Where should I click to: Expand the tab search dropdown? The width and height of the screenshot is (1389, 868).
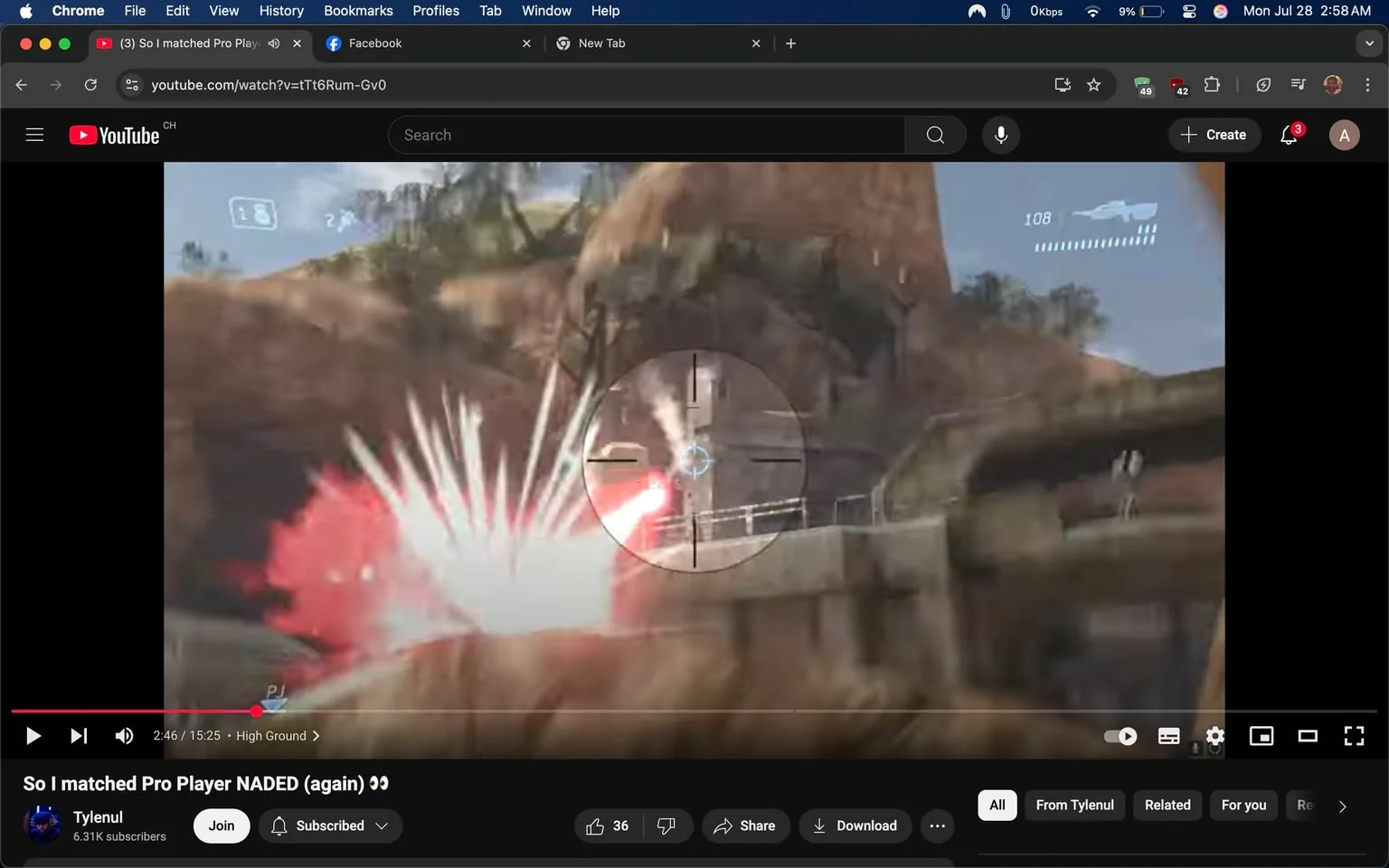pyautogui.click(x=1369, y=43)
